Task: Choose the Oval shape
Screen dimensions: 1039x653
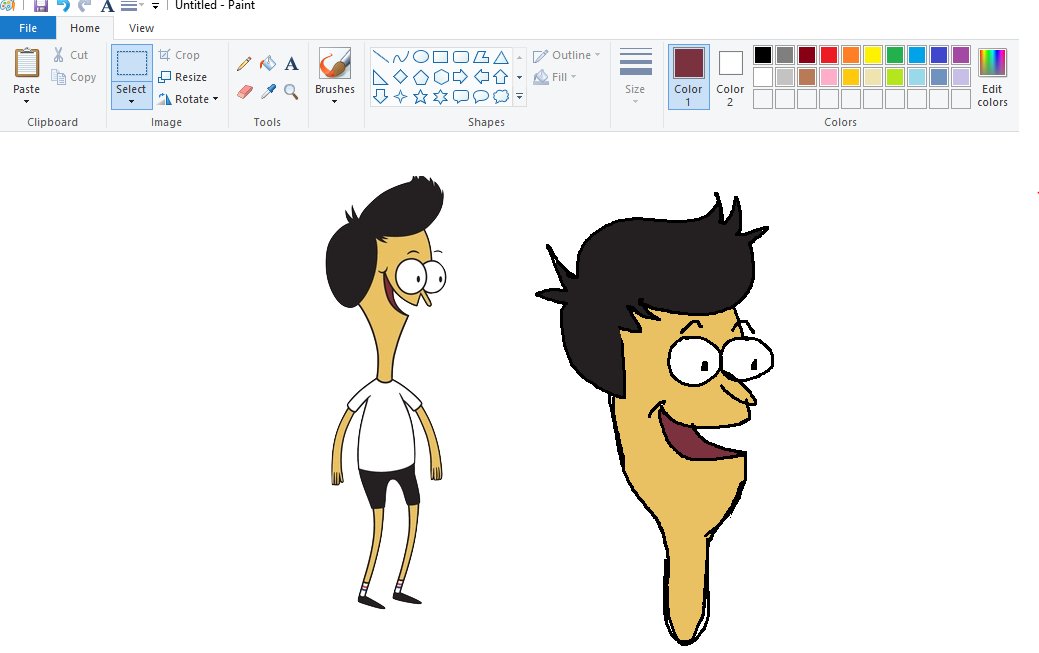Action: [x=421, y=57]
